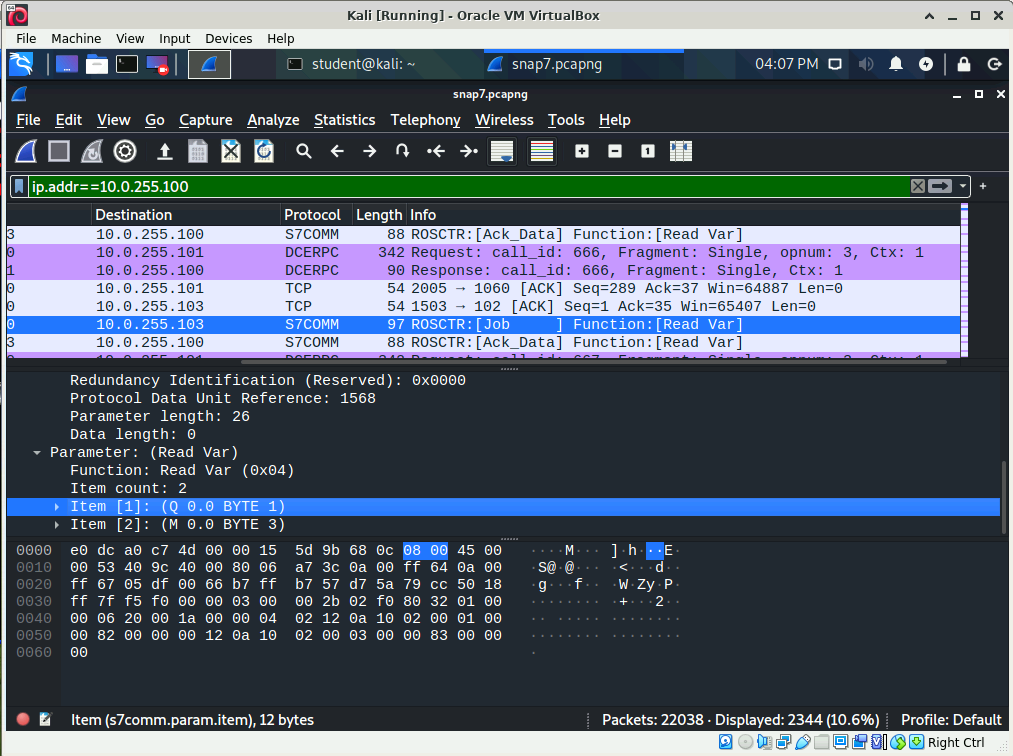Select Protocol Data Unit Reference line

click(223, 399)
